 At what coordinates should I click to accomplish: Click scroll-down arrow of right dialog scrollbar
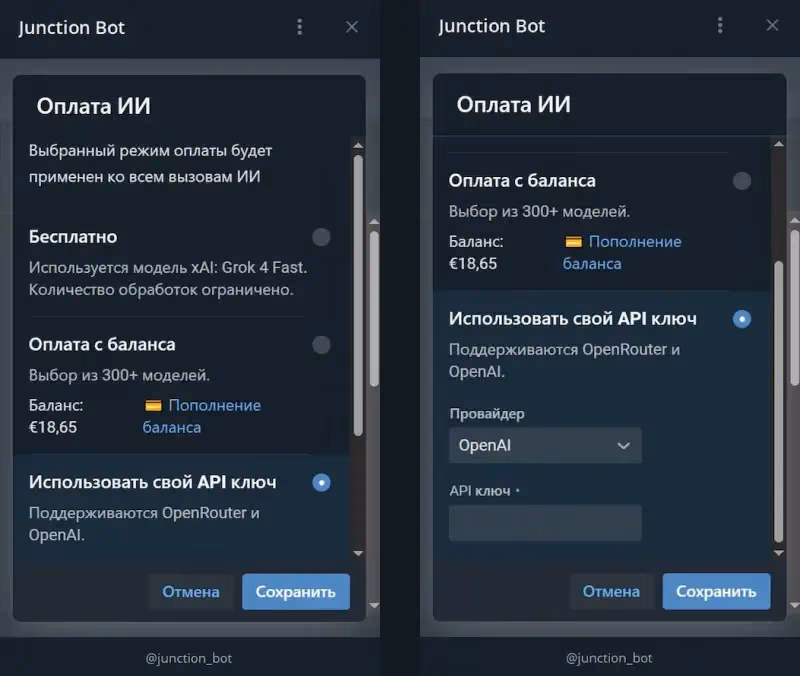pyautogui.click(x=779, y=553)
